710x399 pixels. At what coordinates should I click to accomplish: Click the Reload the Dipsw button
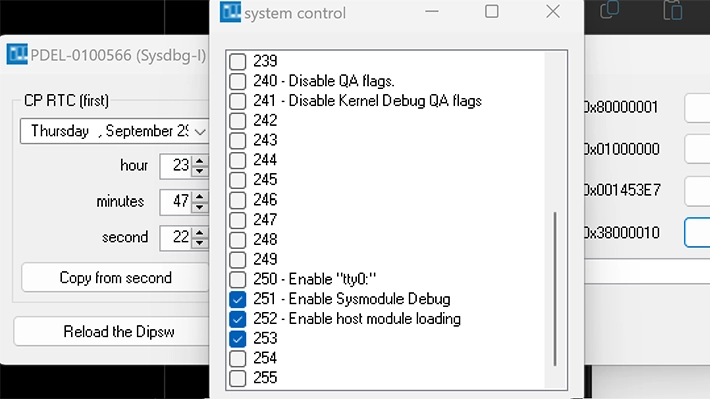pos(119,332)
